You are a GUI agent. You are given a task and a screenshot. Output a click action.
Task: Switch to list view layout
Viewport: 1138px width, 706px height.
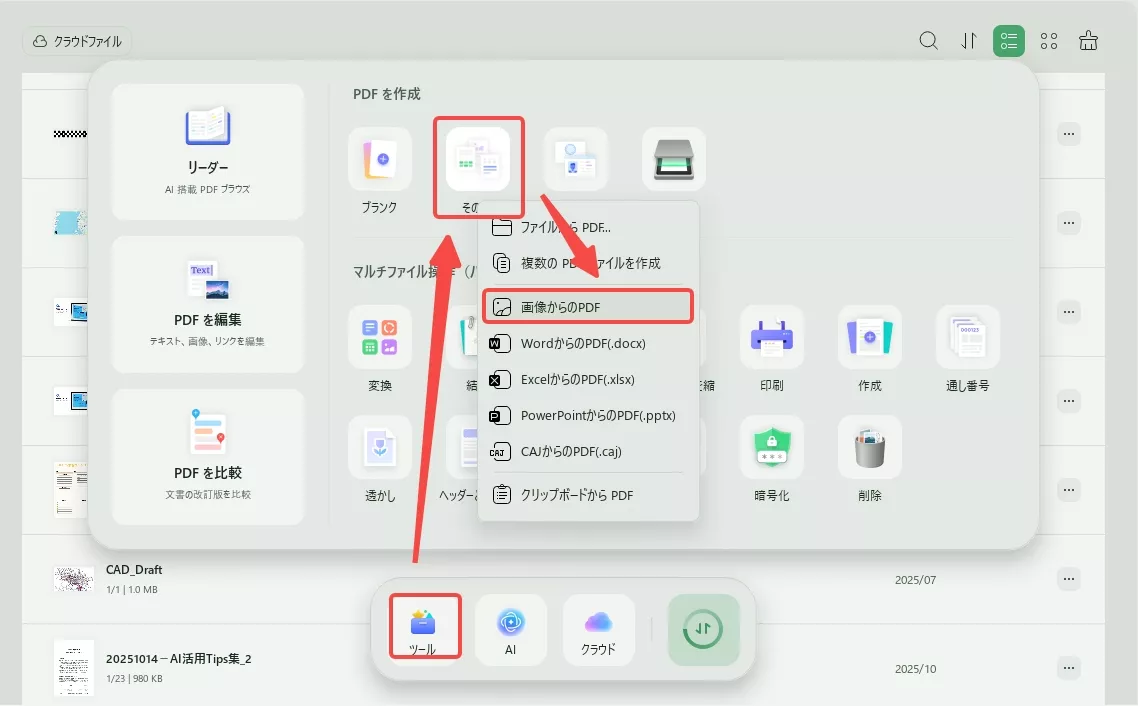tap(1009, 41)
